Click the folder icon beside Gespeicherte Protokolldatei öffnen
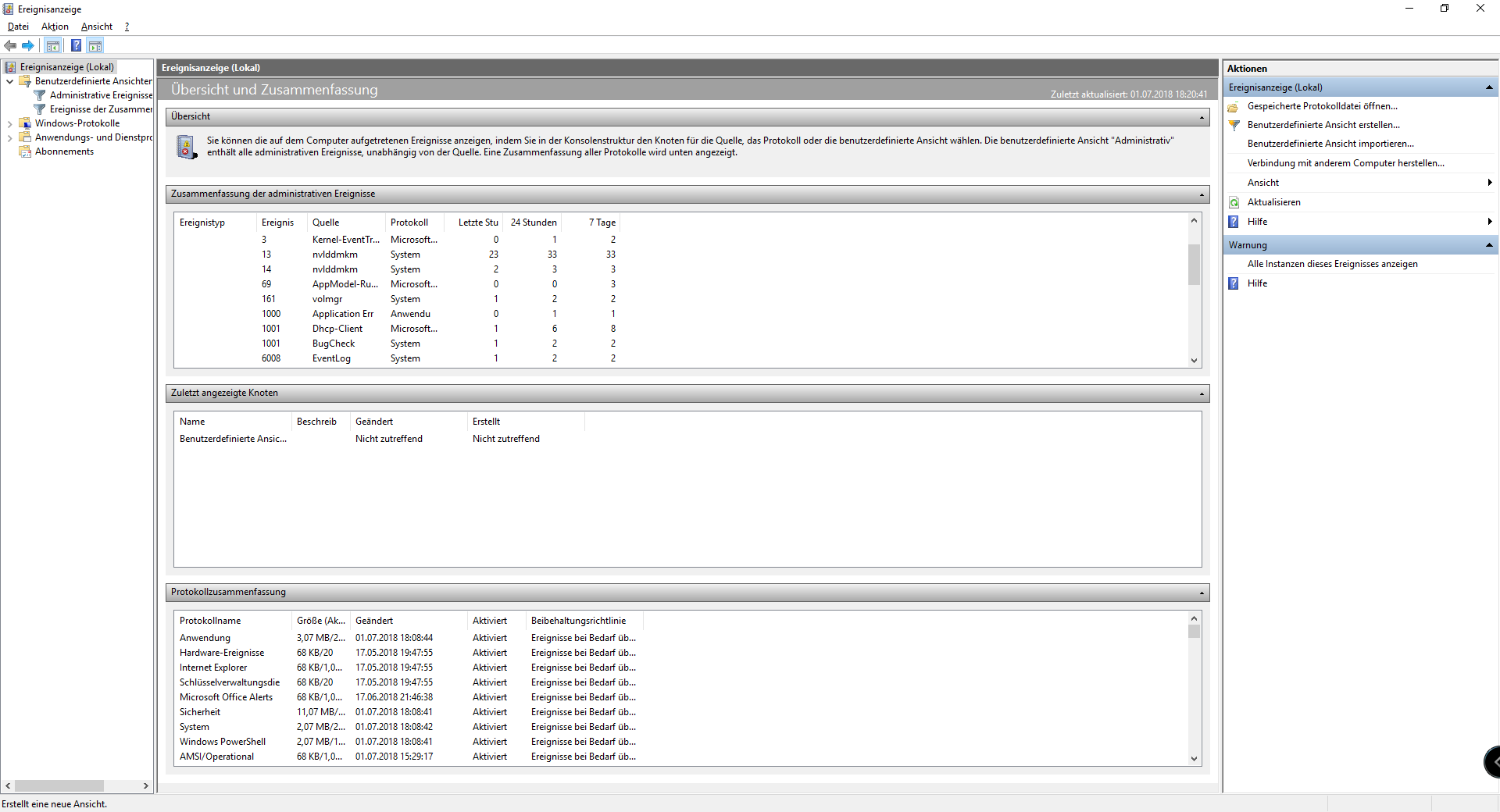 pos(1234,106)
